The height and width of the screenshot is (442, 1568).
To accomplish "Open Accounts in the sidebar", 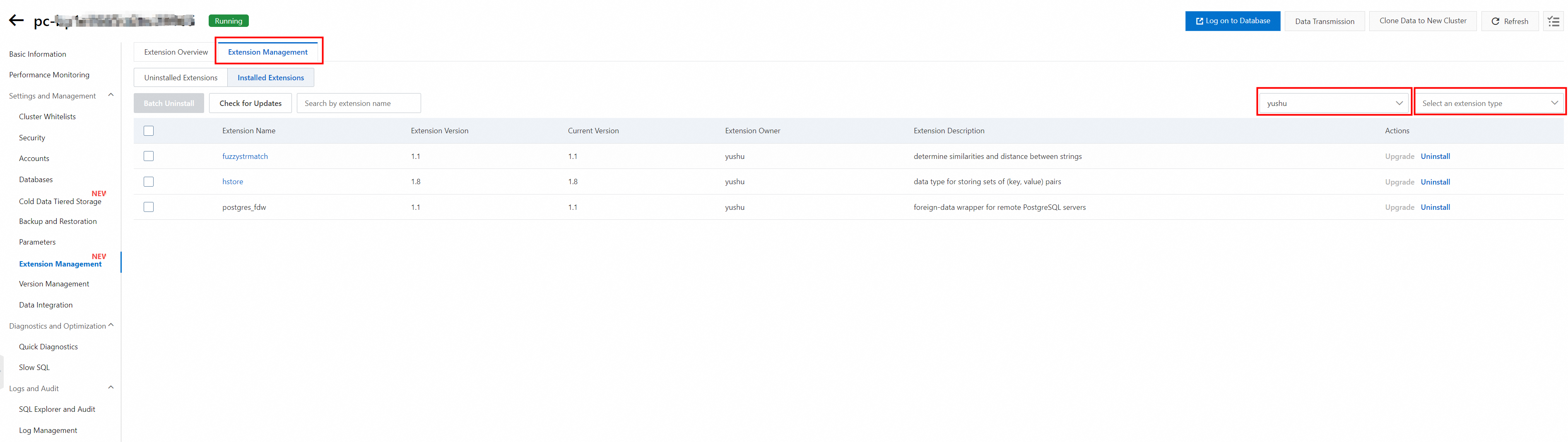I will coord(34,159).
